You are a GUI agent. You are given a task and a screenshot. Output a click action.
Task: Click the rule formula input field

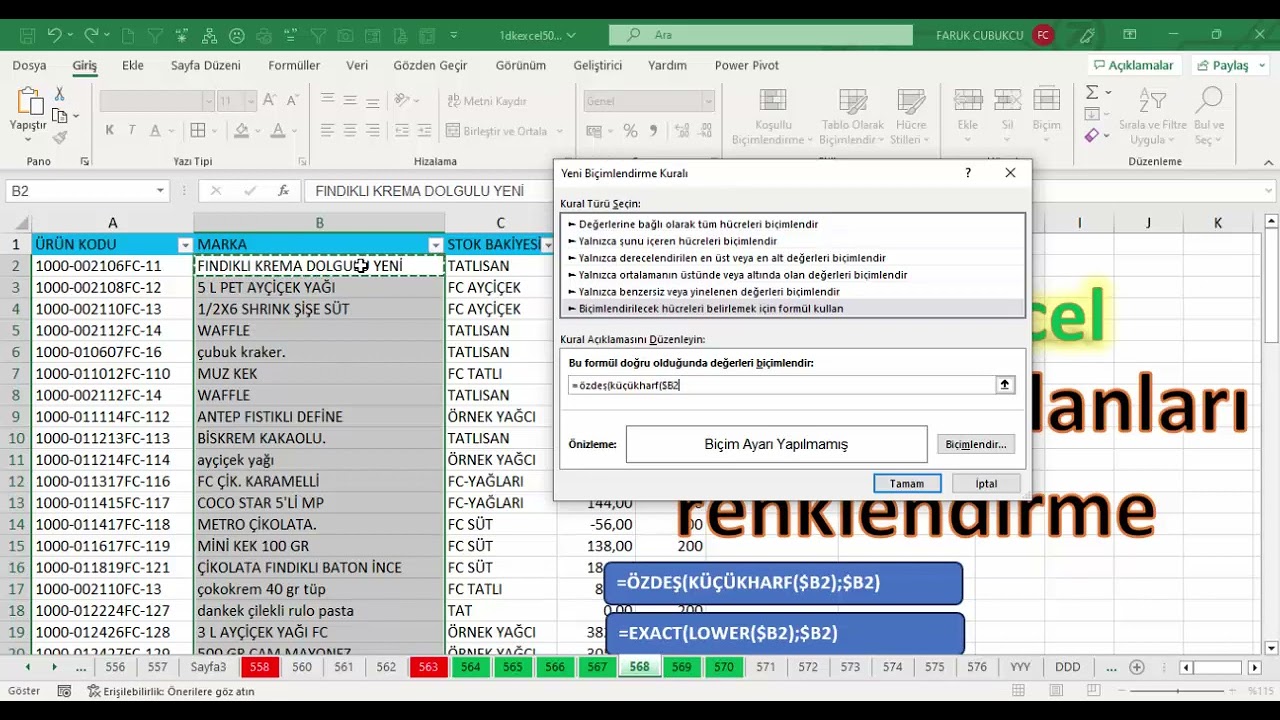pyautogui.click(x=781, y=385)
